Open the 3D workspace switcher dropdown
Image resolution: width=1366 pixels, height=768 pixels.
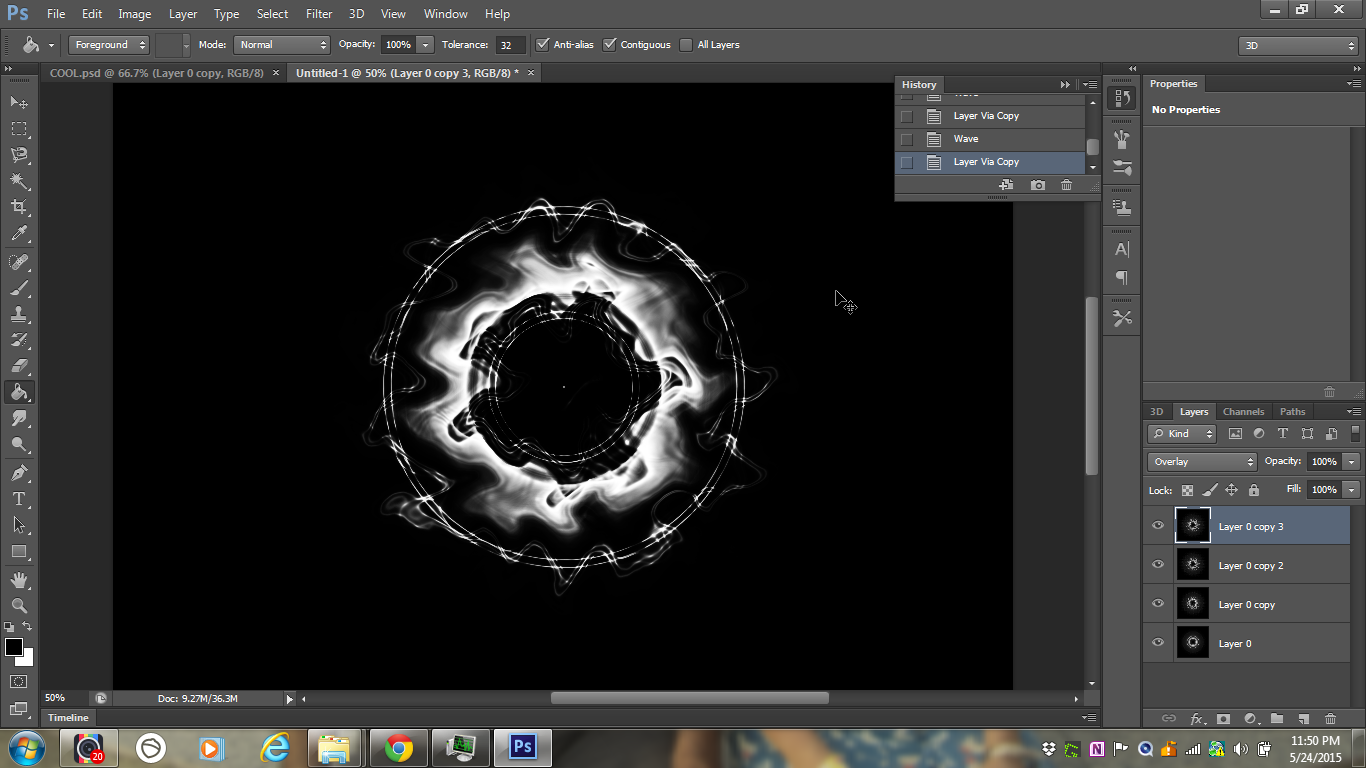click(1298, 45)
